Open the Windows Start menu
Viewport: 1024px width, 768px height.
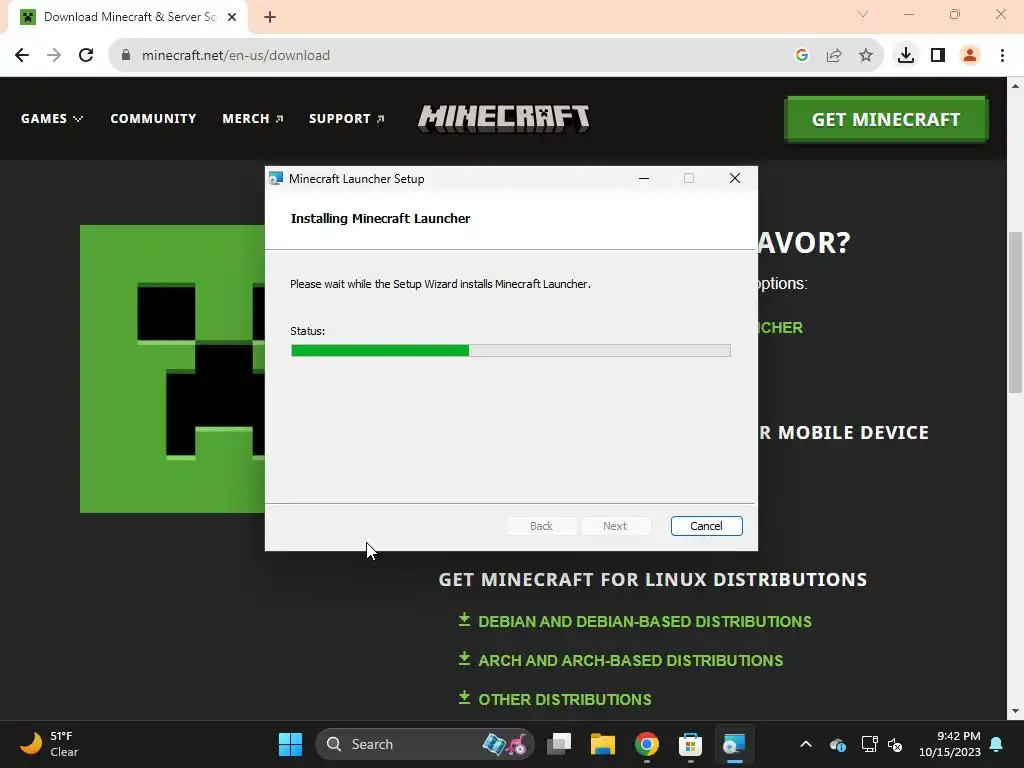[291, 744]
